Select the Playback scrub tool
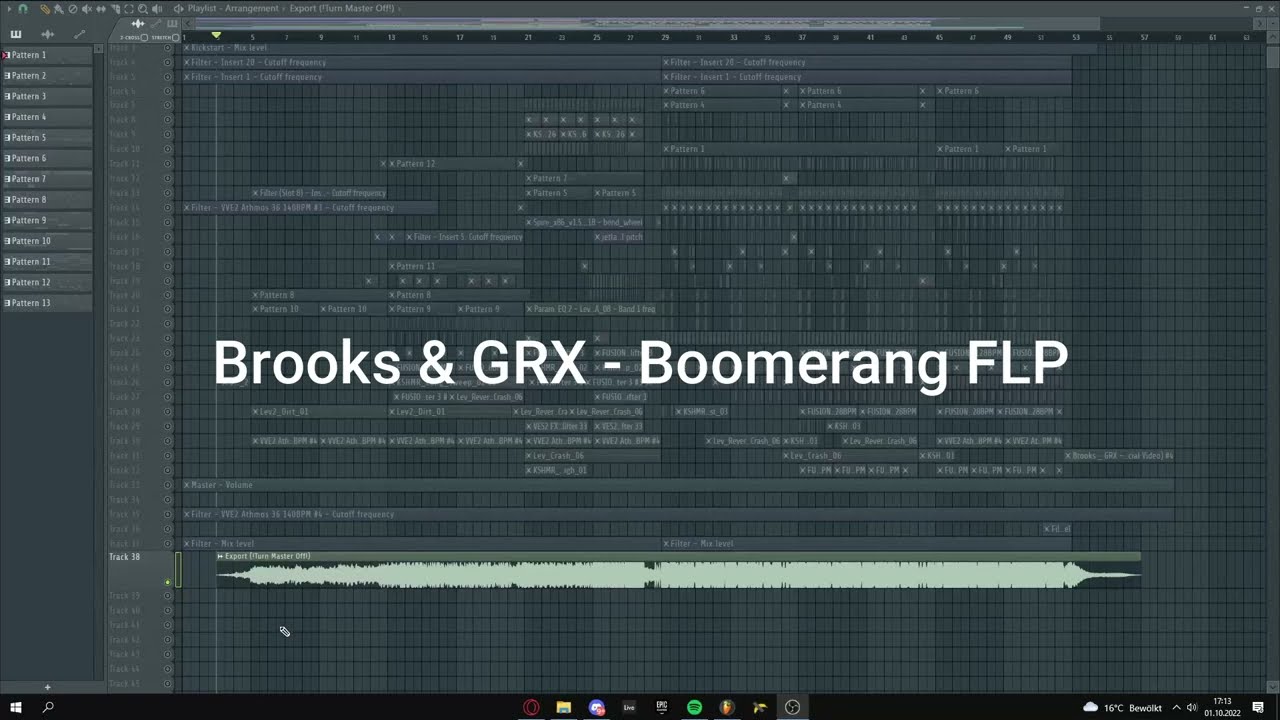This screenshot has height=720, width=1280. click(157, 9)
